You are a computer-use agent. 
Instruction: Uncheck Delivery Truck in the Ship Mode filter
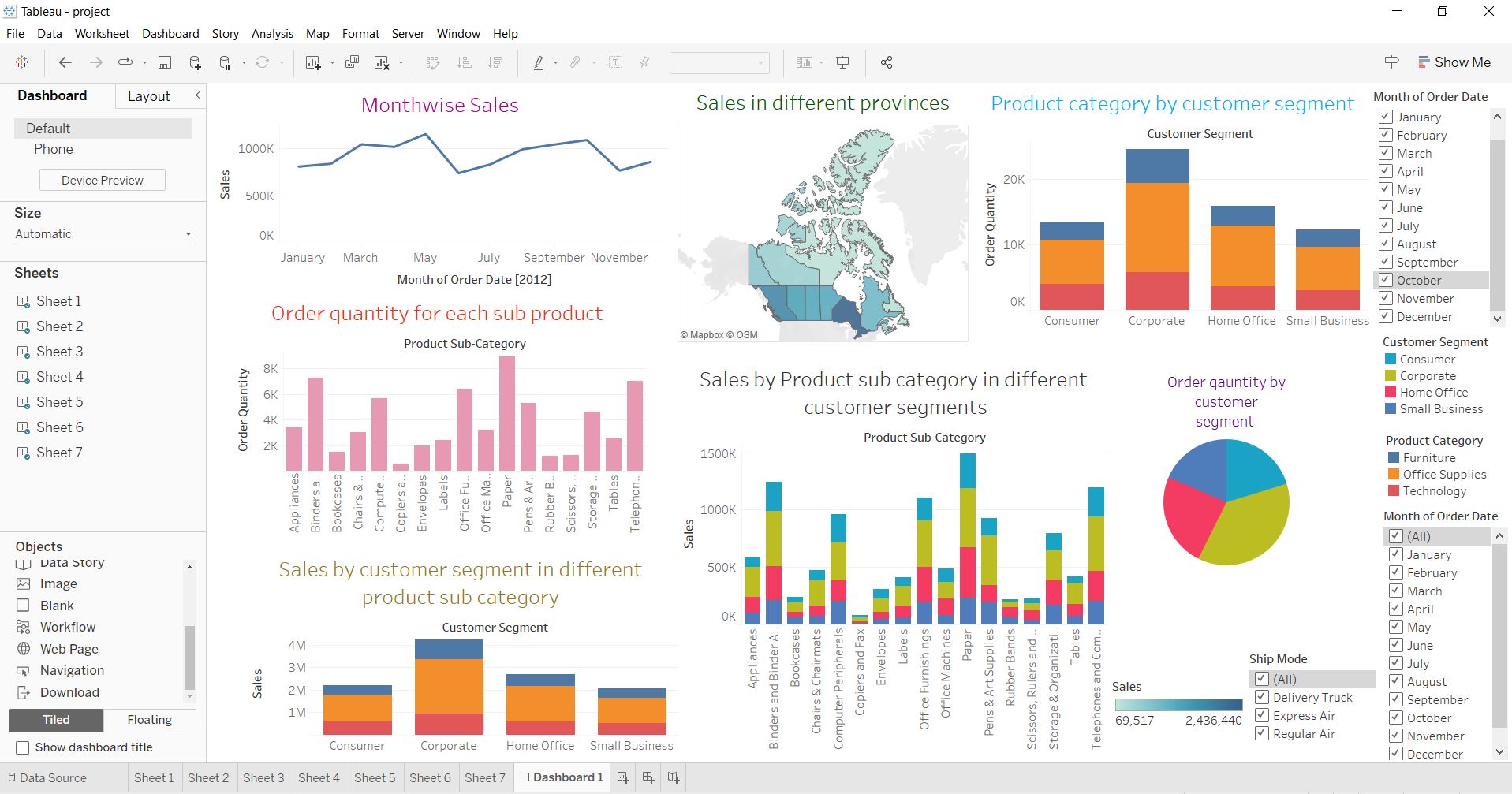click(1260, 697)
